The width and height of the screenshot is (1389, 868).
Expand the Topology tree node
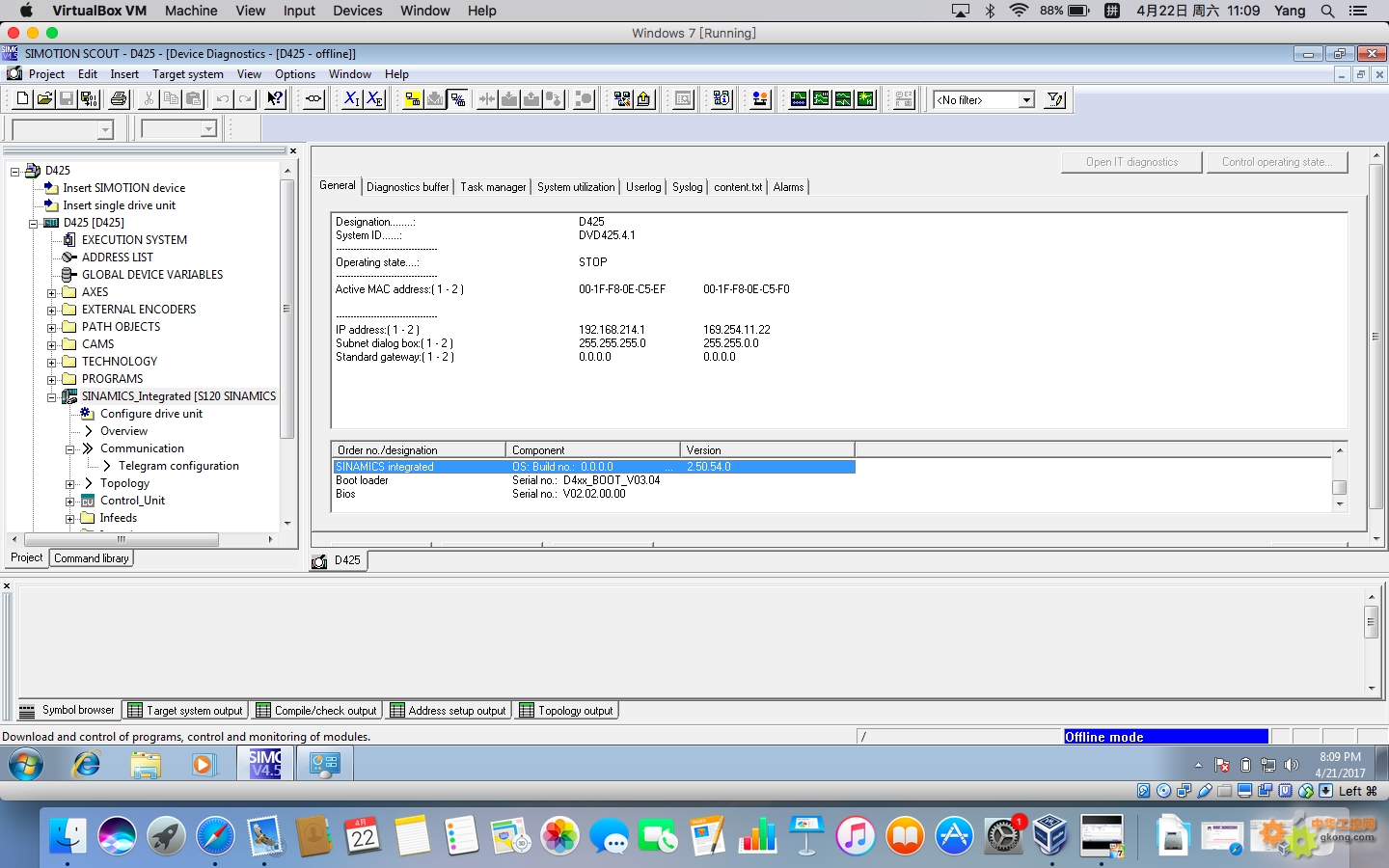[70, 484]
